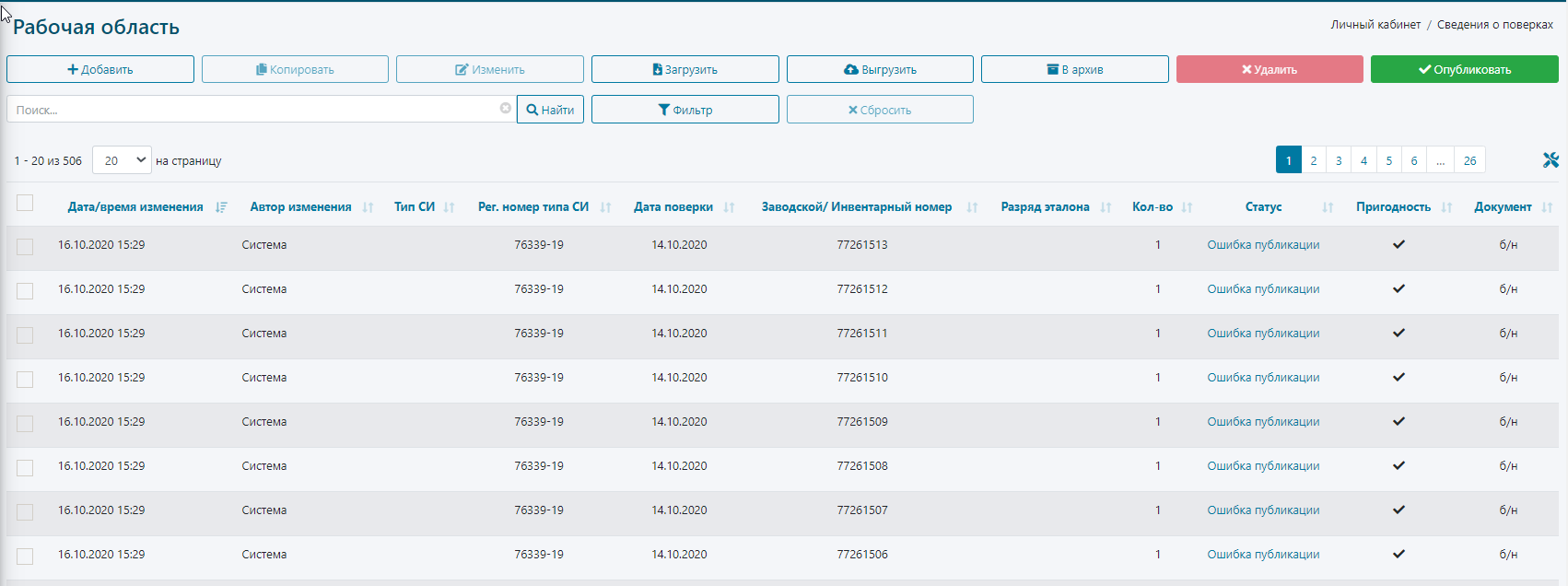Select checkbox for row 77261510
The image size is (1568, 586).
(x=25, y=380)
